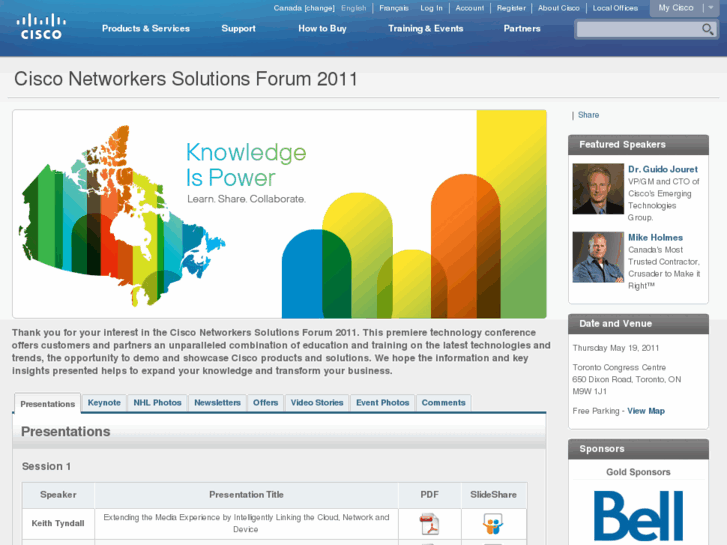Click the 'Toronto Congress Centre' venue text
Image resolution: width=727 pixels, height=545 pixels.
point(619,367)
